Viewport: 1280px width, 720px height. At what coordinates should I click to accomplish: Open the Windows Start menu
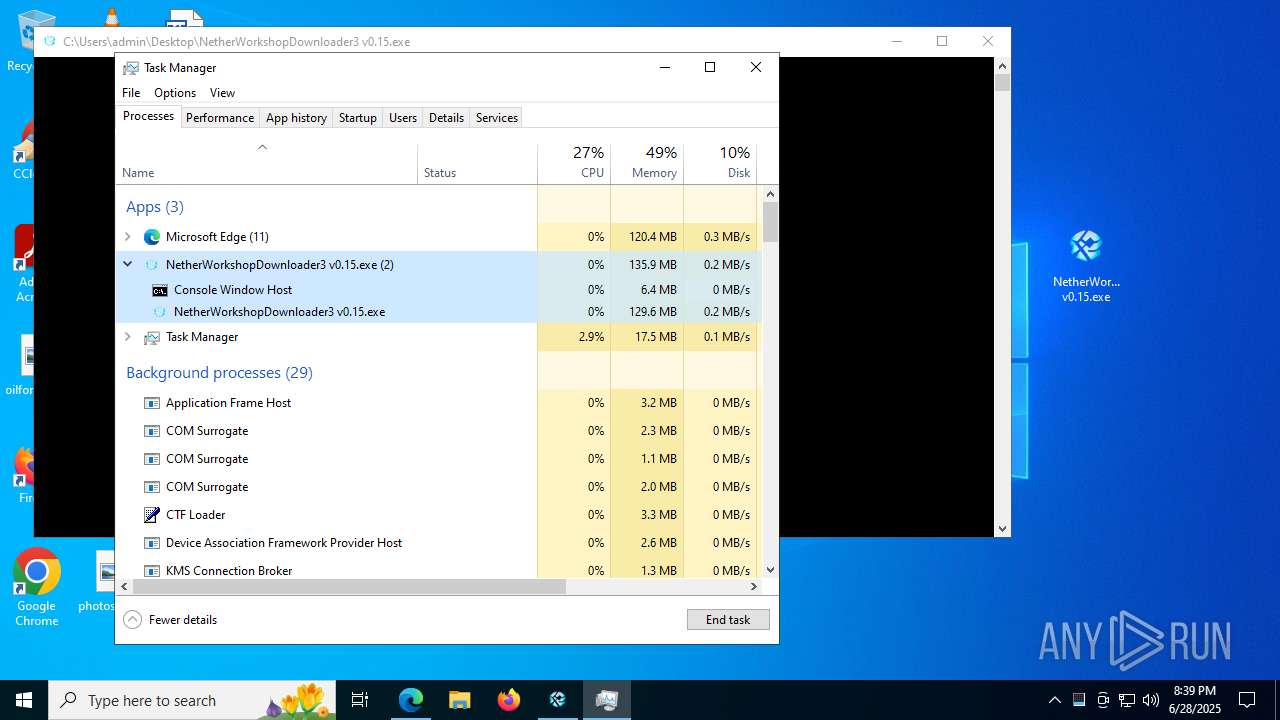[24, 700]
